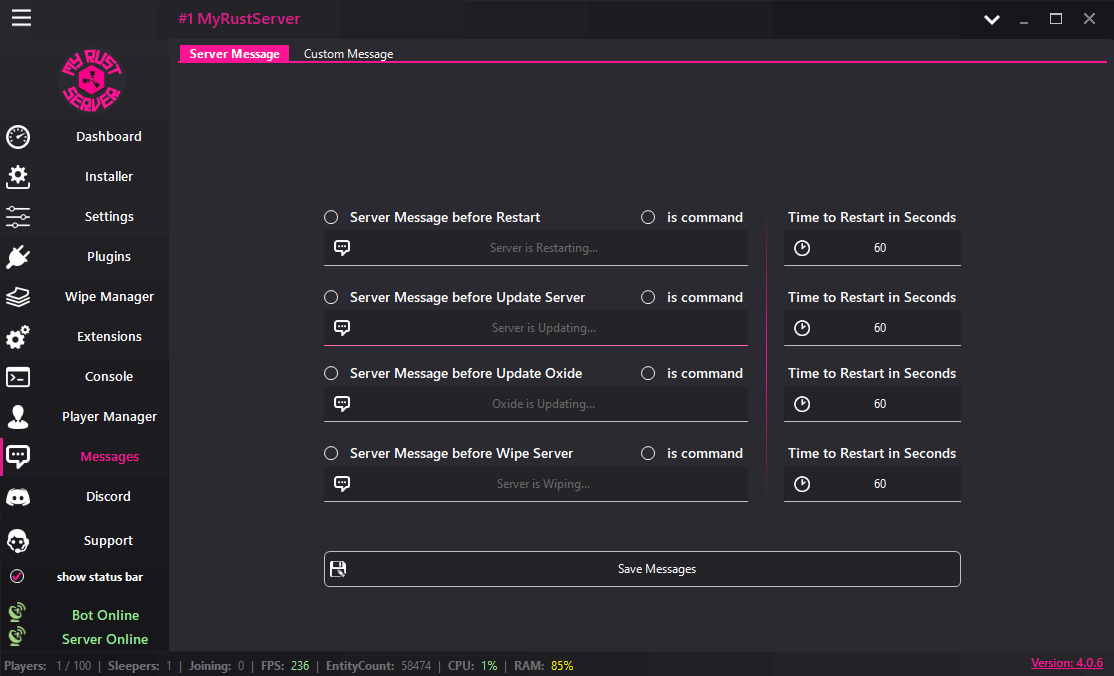Click the MyRustServer logo

pyautogui.click(x=91, y=79)
